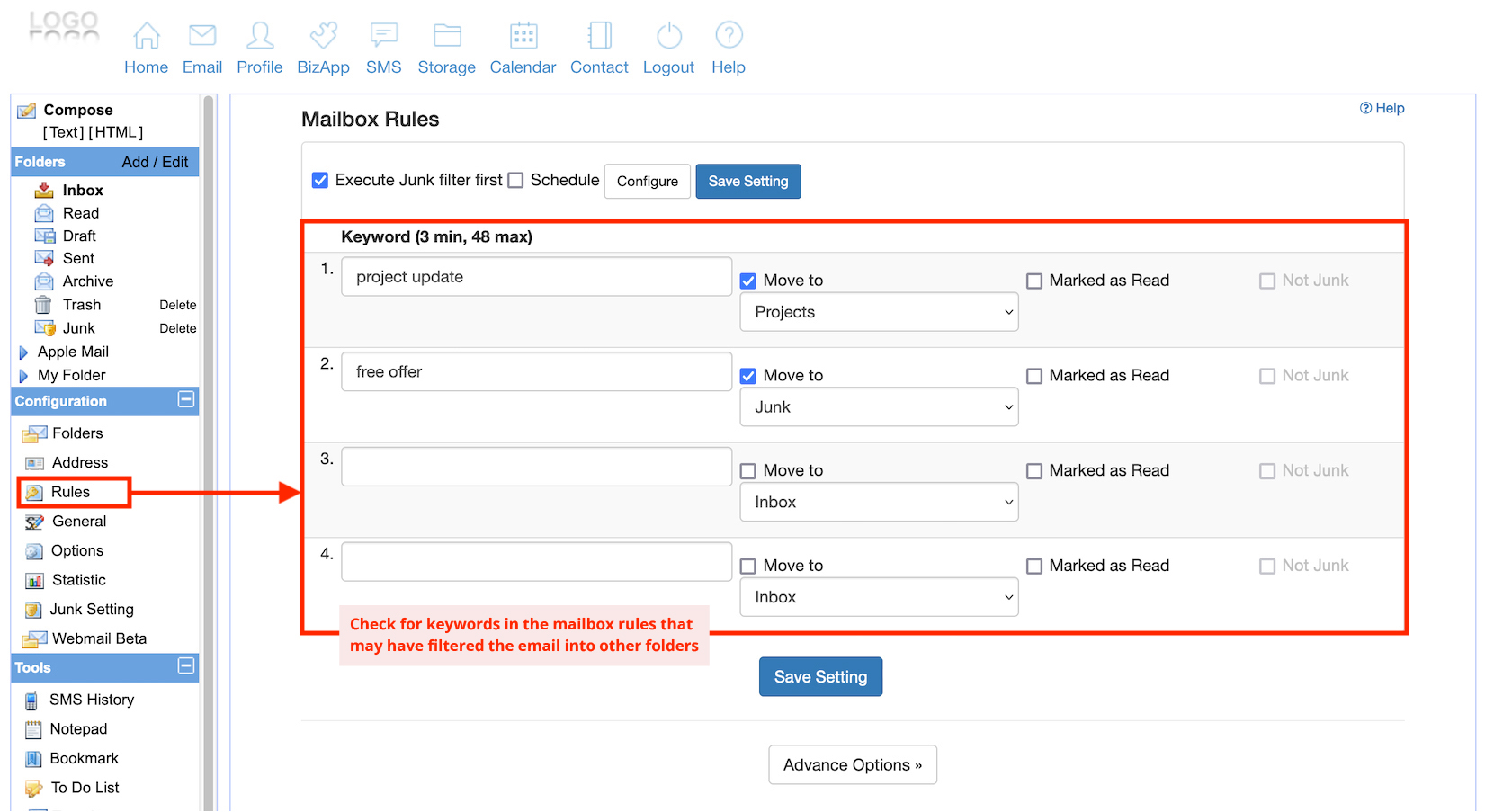
Task: Open the Statistic chart icon
Action: [x=35, y=581]
